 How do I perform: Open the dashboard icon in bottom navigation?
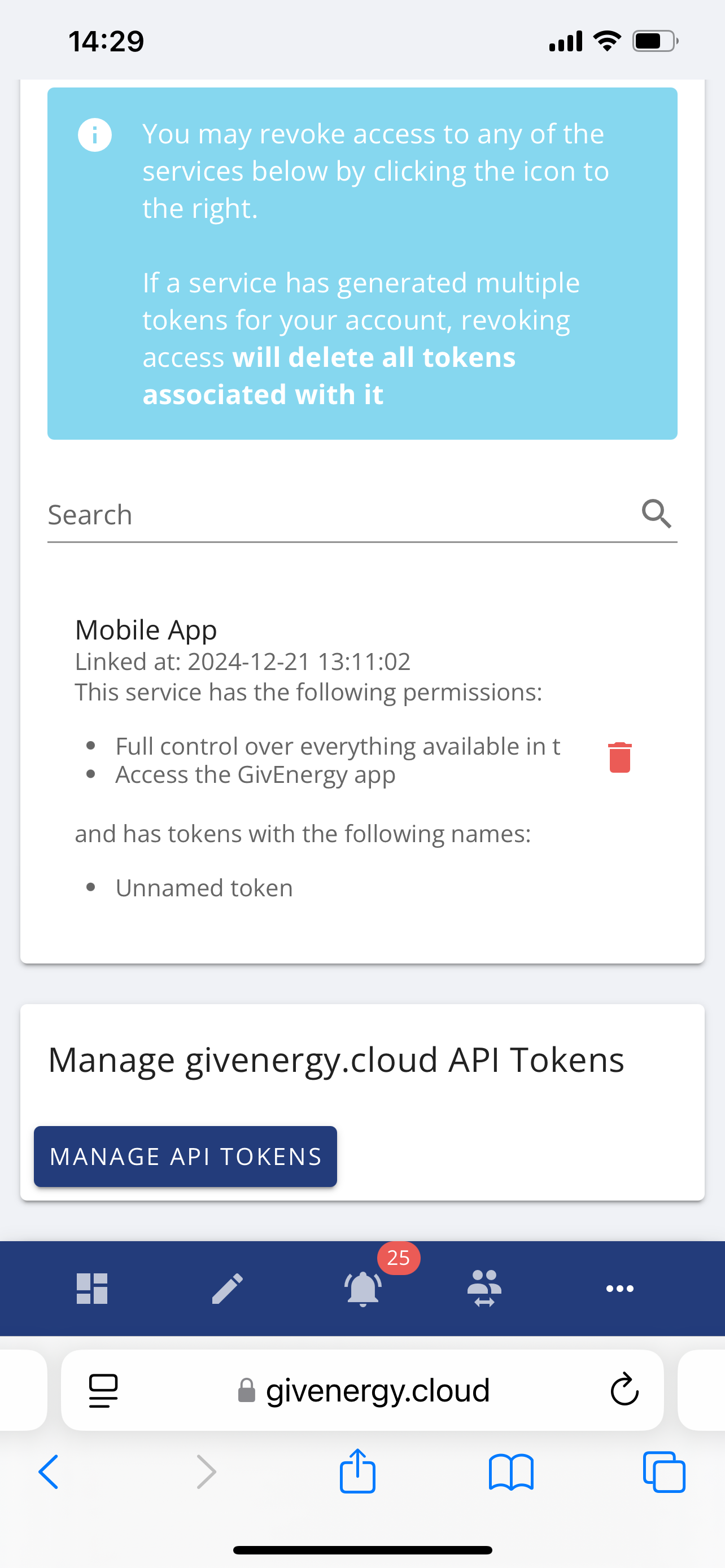coord(92,1289)
